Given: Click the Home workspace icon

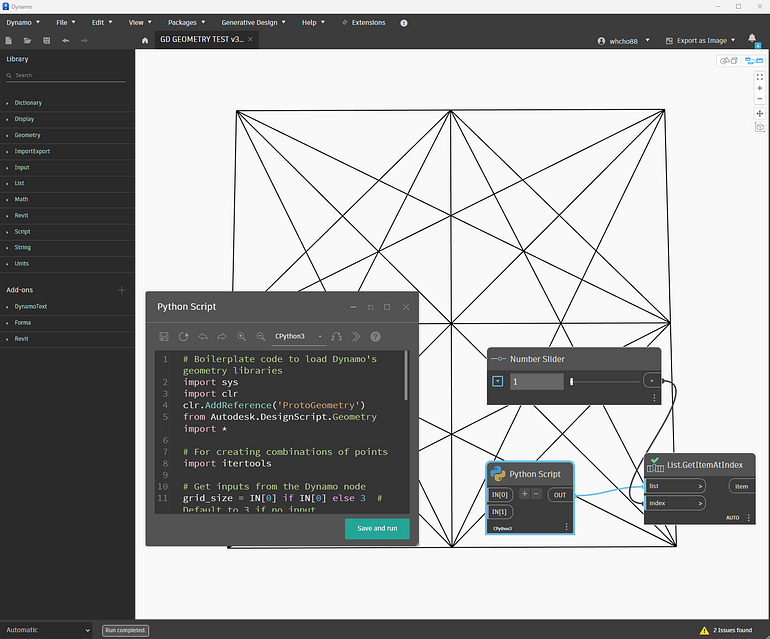Looking at the screenshot, I should (x=145, y=40).
